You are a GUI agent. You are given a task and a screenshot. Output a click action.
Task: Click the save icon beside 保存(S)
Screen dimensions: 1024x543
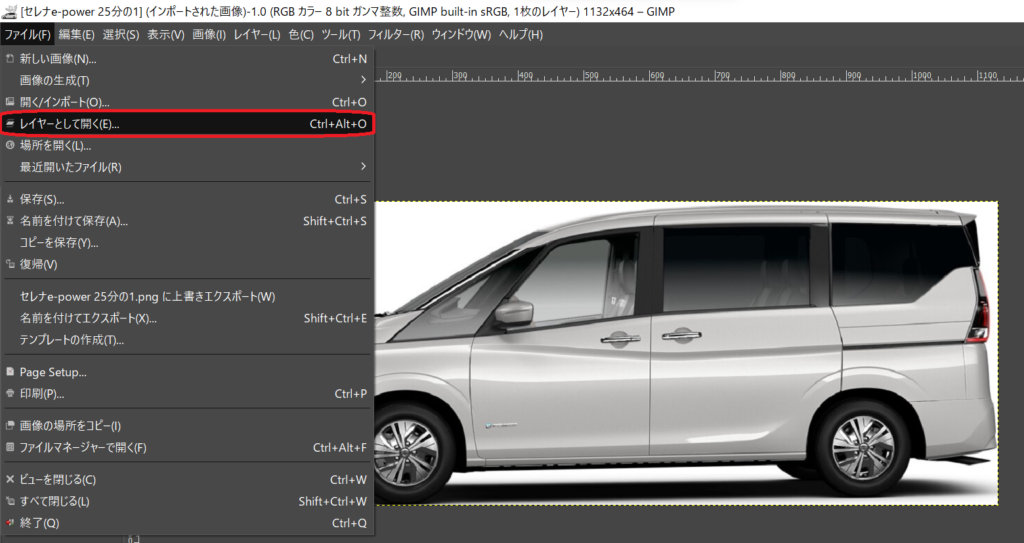click(10, 199)
